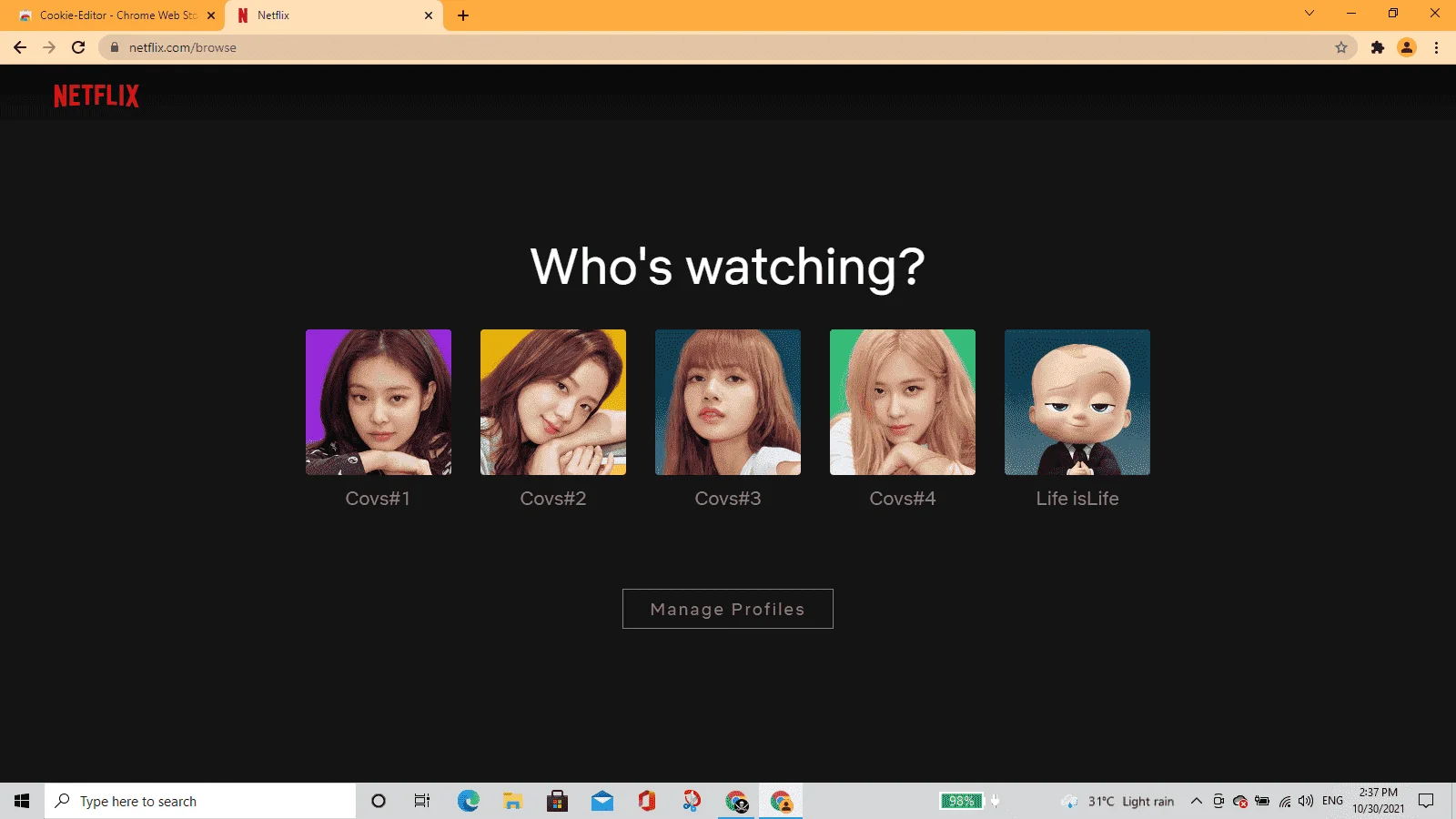Close the Cookie-Editor tab
This screenshot has height=819, width=1456.
coord(211,15)
